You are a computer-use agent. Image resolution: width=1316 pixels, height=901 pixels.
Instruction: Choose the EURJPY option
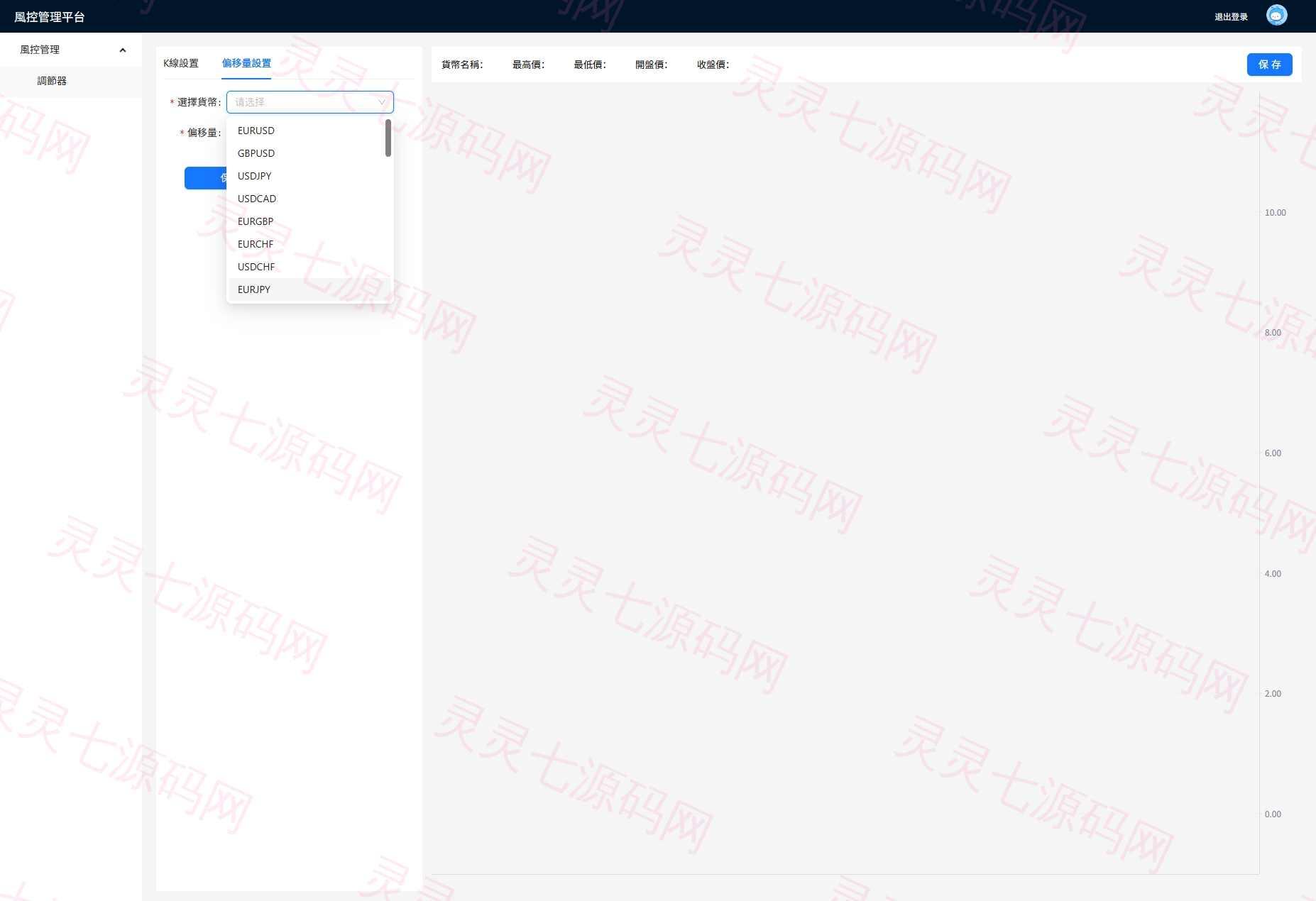[x=309, y=289]
